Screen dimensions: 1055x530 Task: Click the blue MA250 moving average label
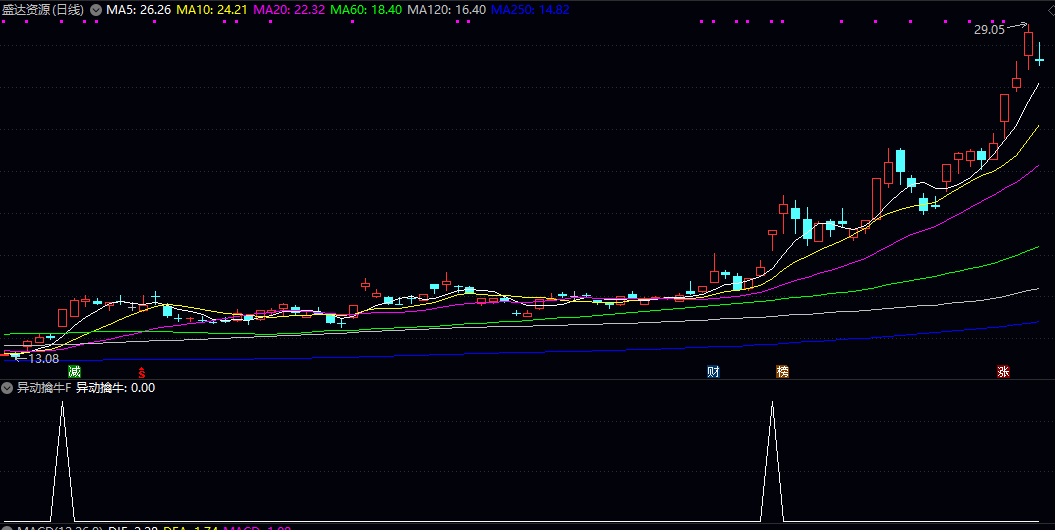(530, 10)
